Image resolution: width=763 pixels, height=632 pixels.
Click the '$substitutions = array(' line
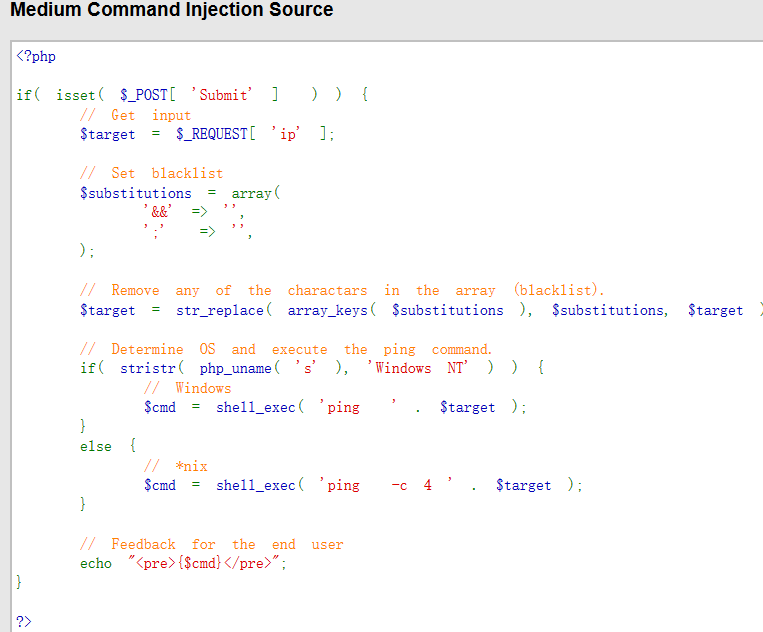pos(180,193)
